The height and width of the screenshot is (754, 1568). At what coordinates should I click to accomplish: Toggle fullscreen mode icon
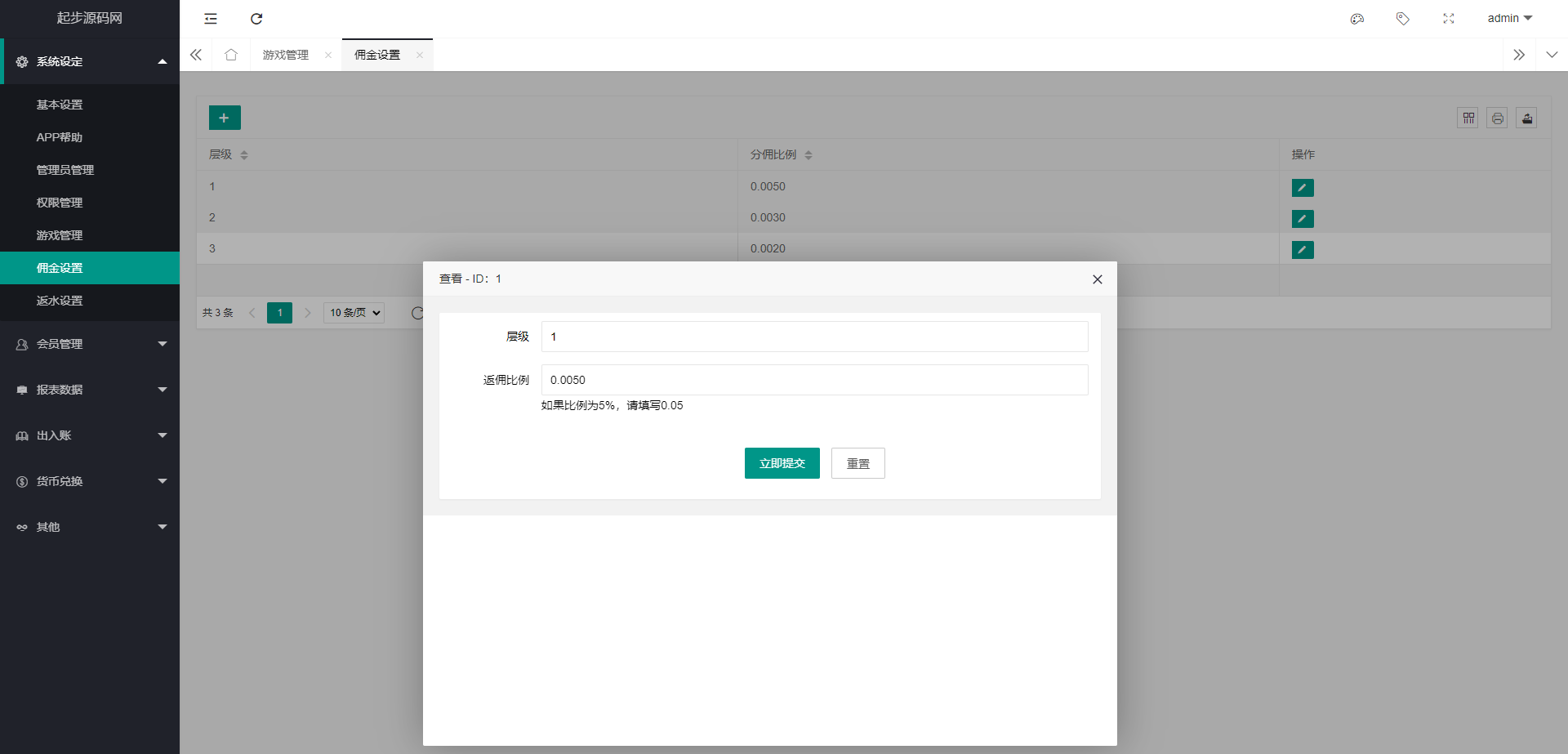[1449, 19]
